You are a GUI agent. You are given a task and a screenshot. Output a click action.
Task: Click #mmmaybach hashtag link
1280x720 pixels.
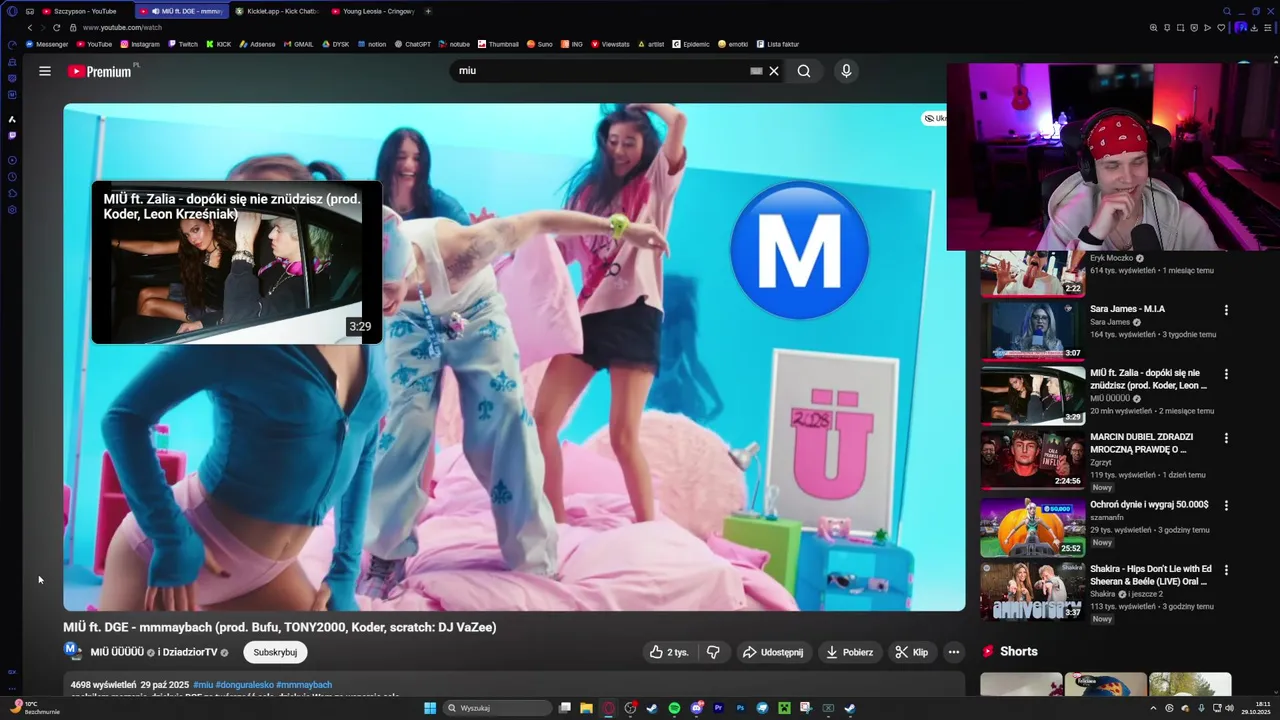(x=304, y=685)
